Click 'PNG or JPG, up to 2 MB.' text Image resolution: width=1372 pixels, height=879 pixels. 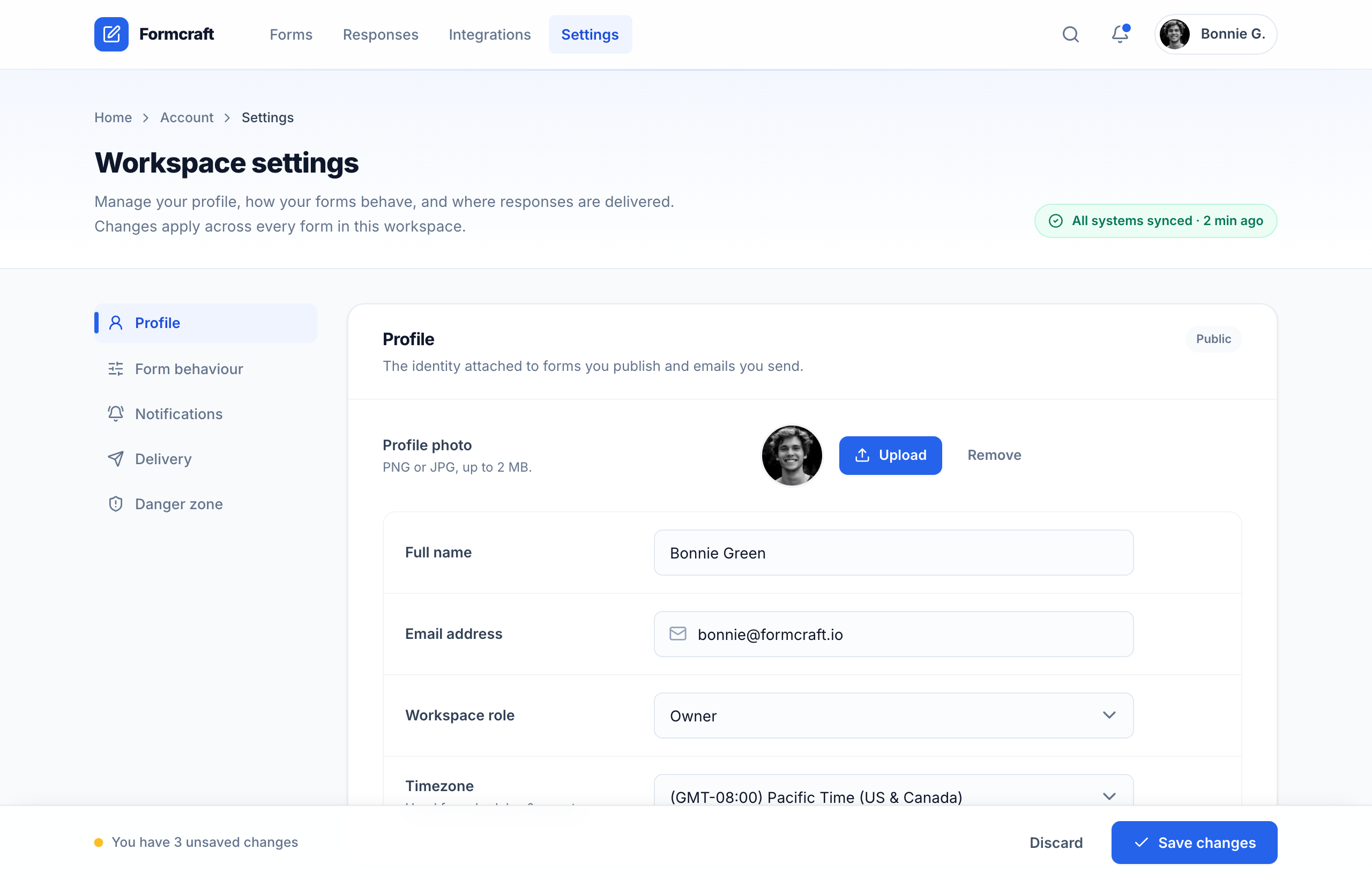click(457, 467)
